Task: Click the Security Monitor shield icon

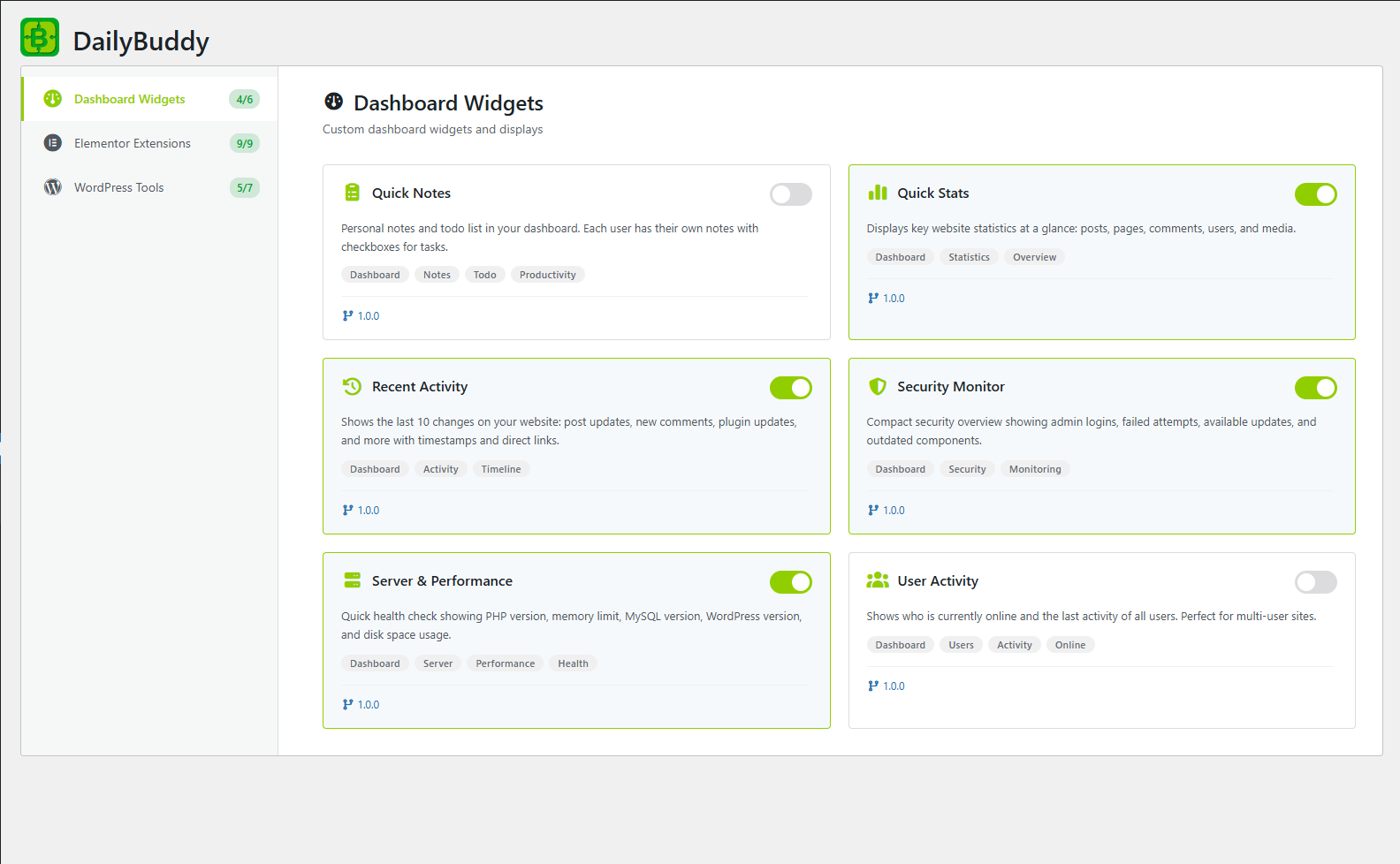Action: [877, 386]
